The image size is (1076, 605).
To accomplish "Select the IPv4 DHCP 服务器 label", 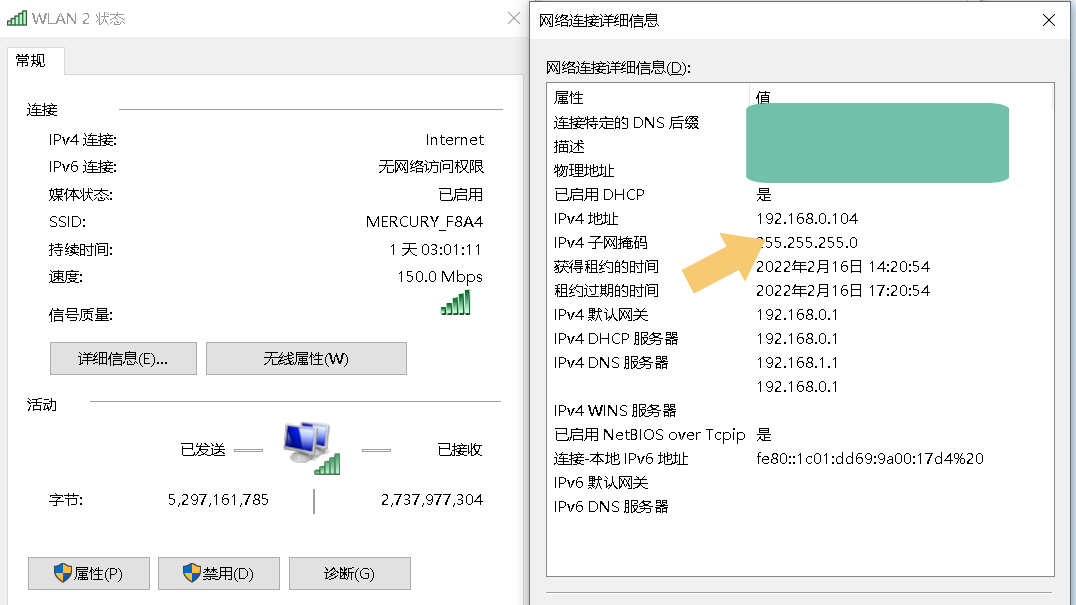I will pos(616,338).
